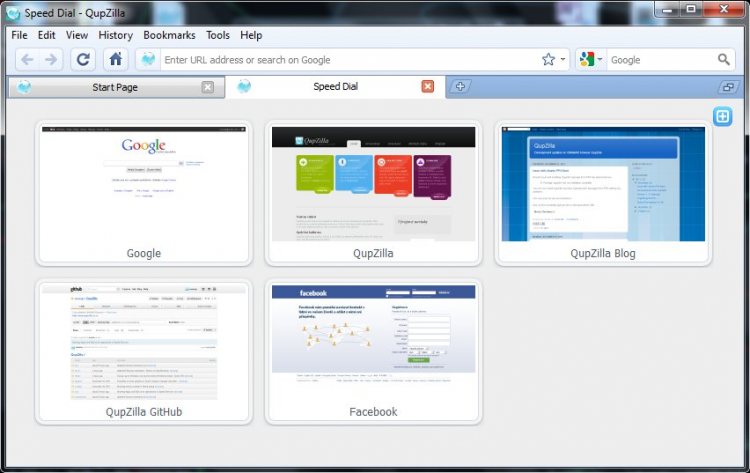This screenshot has height=473, width=750.
Task: Click the QupZilla Blog dial caption
Action: (x=603, y=253)
